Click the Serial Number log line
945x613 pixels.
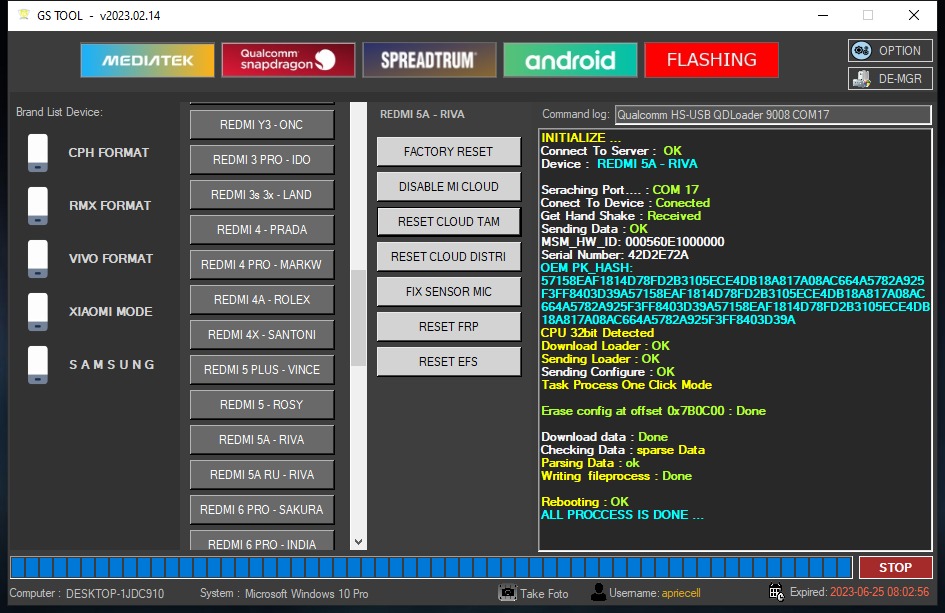[x=615, y=255]
